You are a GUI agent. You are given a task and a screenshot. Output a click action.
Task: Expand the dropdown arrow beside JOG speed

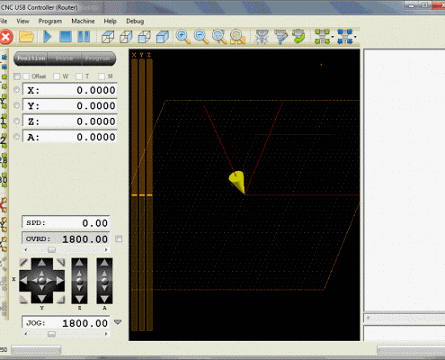118,322
